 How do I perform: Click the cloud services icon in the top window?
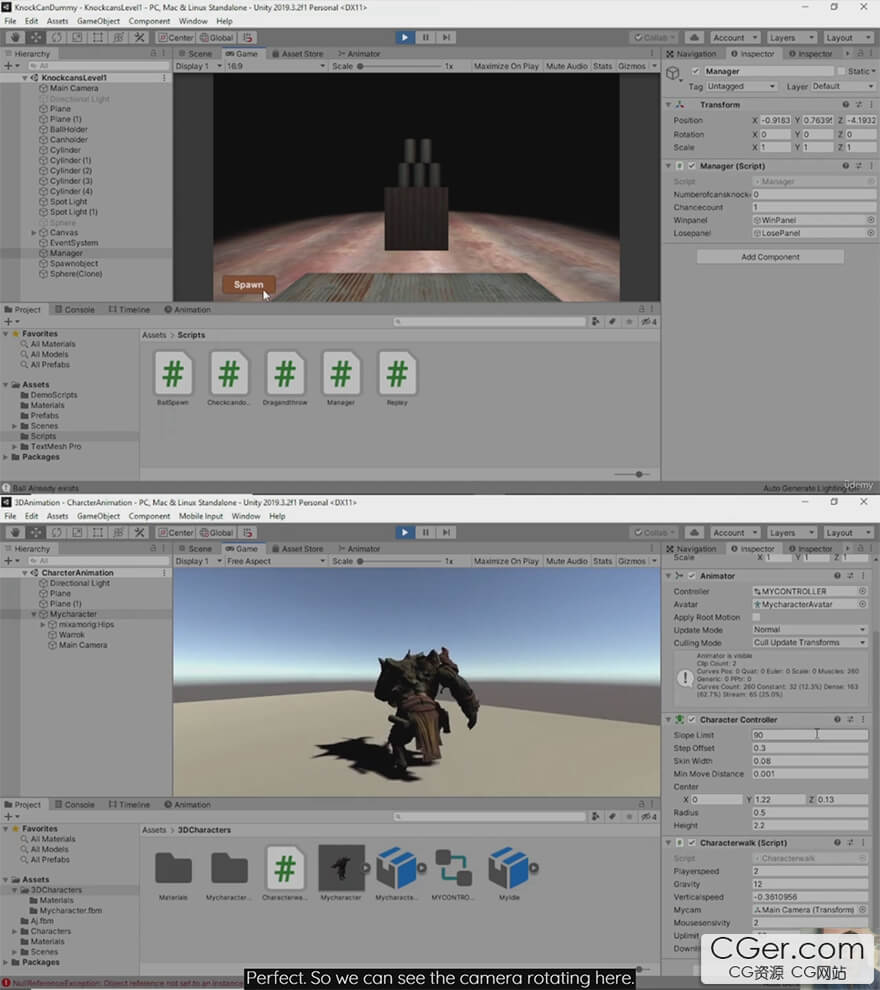coord(694,37)
